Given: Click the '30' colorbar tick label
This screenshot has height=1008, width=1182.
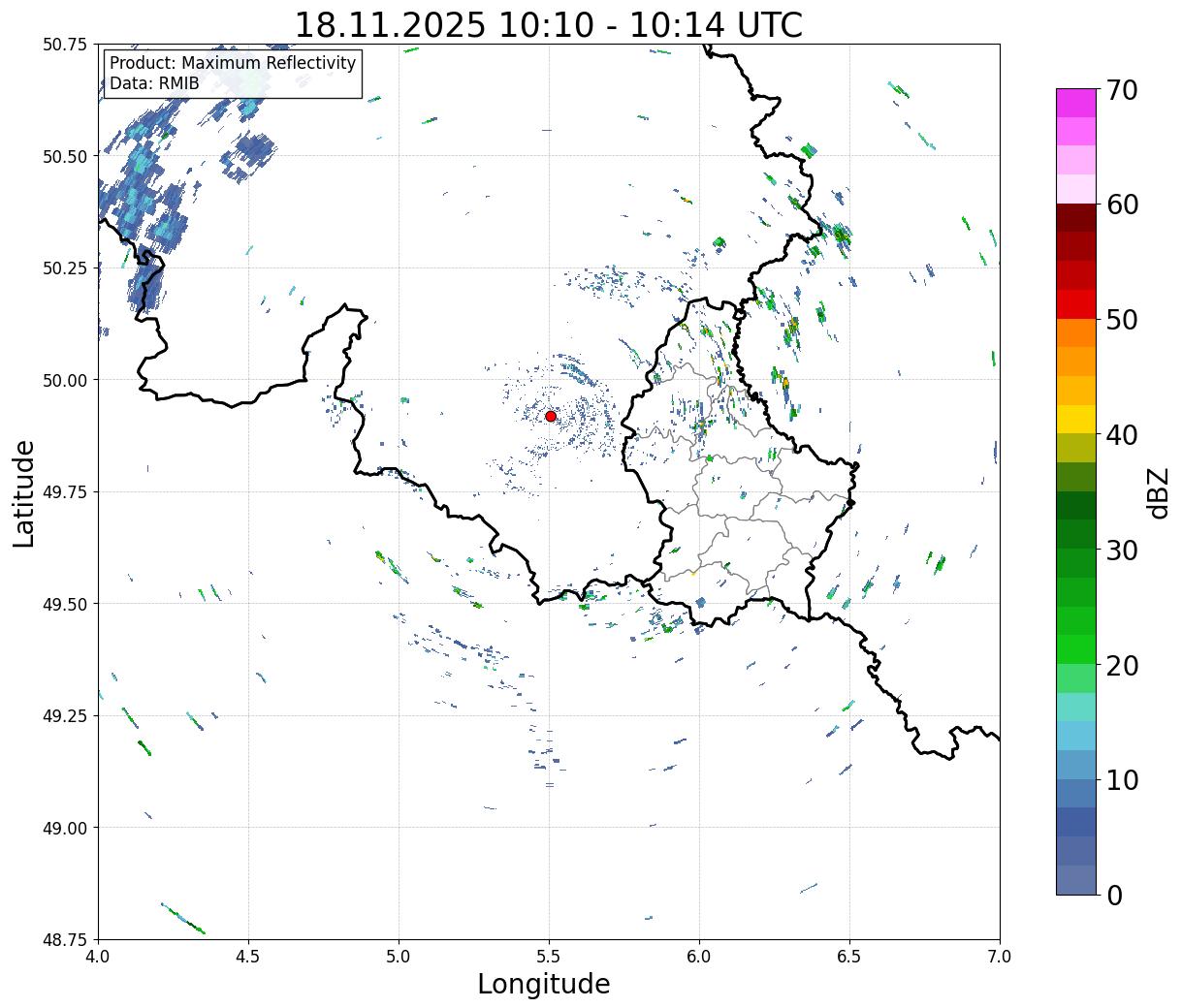Looking at the screenshot, I should click(x=1121, y=551).
